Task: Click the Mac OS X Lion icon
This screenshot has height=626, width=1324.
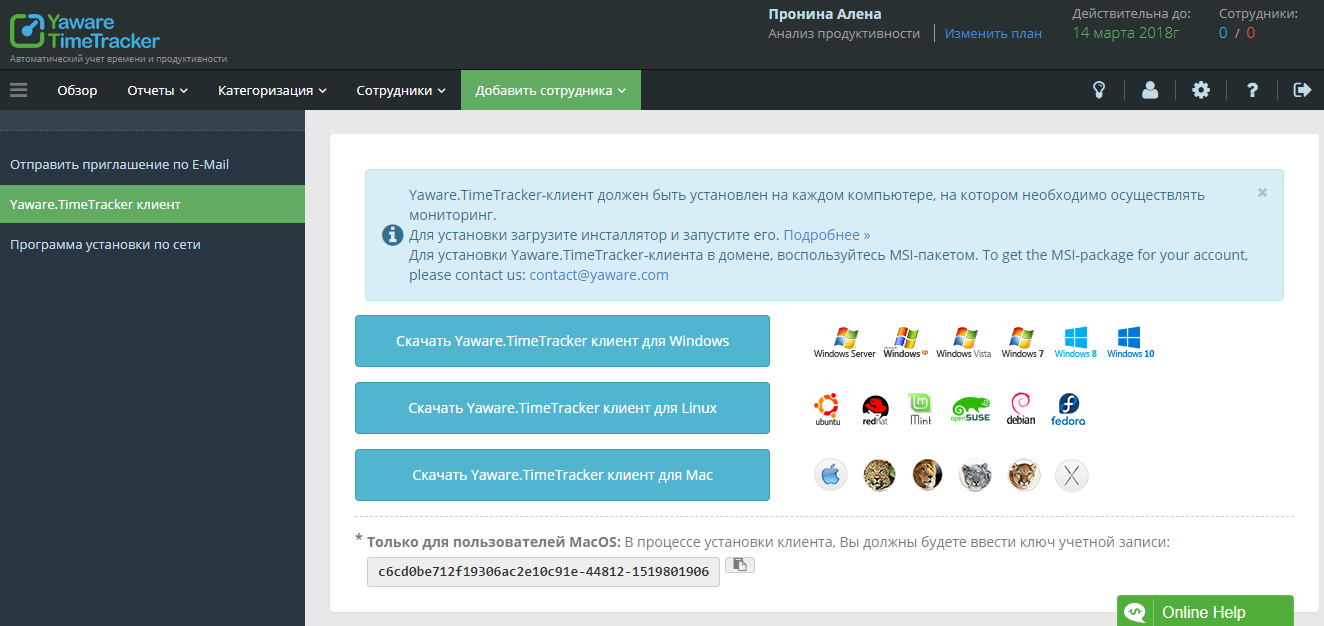Action: click(x=927, y=475)
